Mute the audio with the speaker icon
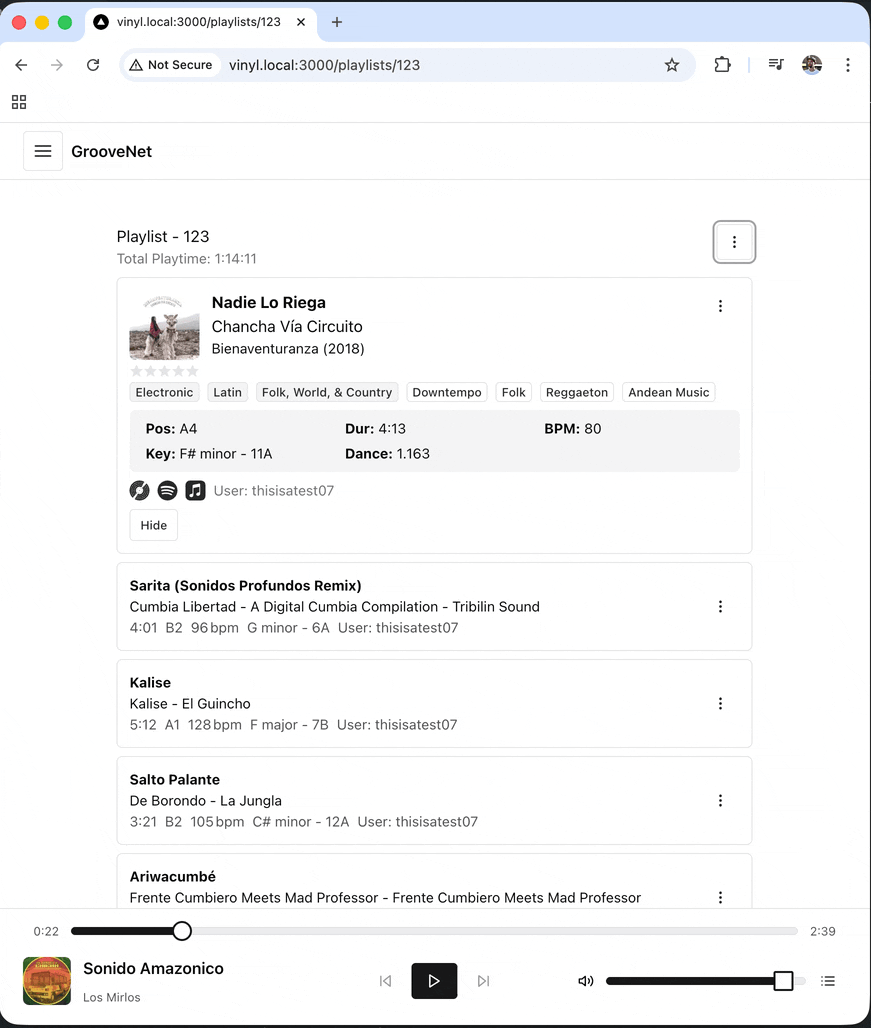 click(x=586, y=981)
